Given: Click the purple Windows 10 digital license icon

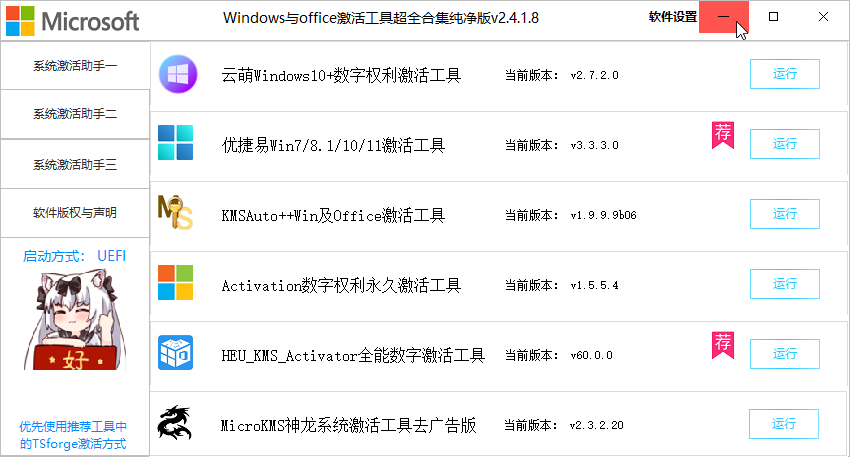Looking at the screenshot, I should coord(178,74).
